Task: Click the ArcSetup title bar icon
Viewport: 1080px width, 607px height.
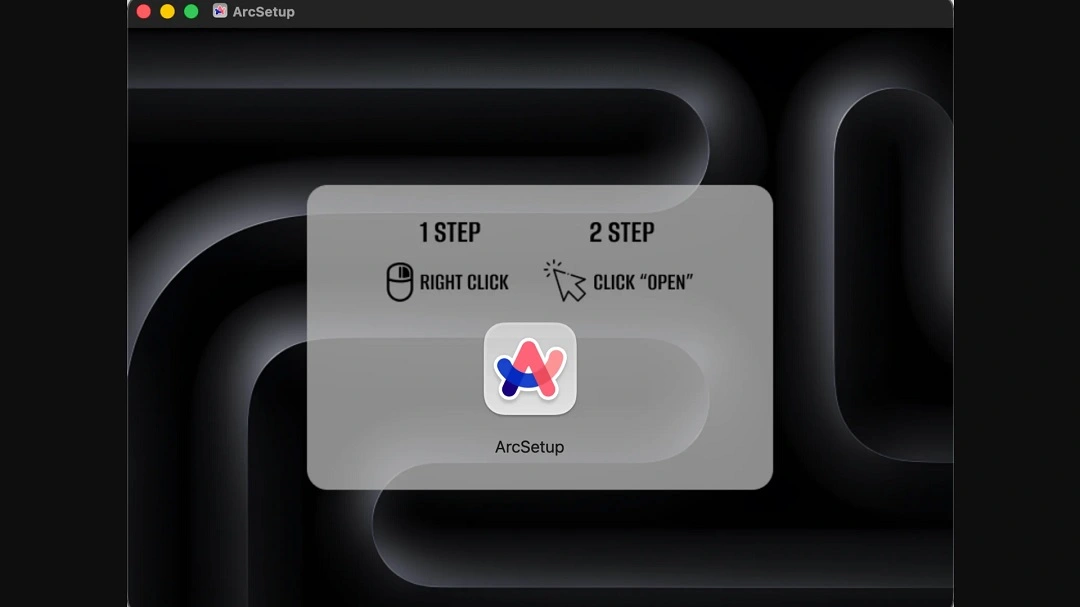Action: tap(220, 11)
